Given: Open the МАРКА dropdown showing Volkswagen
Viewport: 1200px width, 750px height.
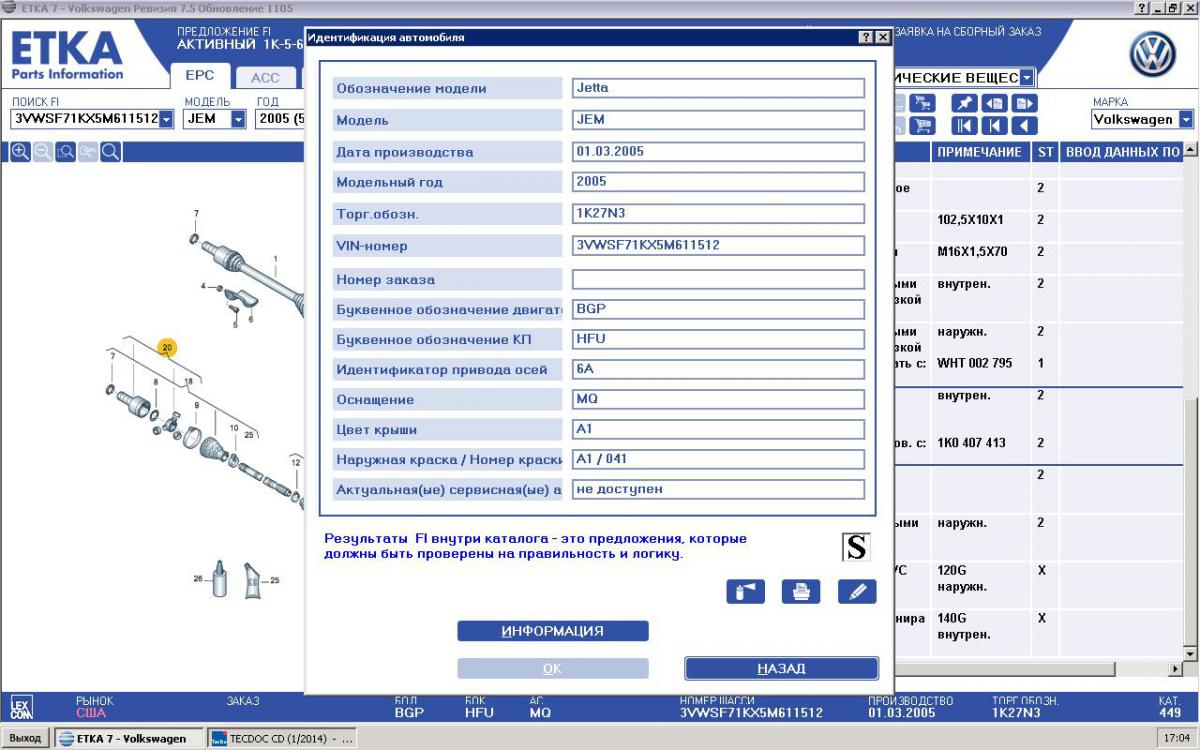Looking at the screenshot, I should [1186, 119].
